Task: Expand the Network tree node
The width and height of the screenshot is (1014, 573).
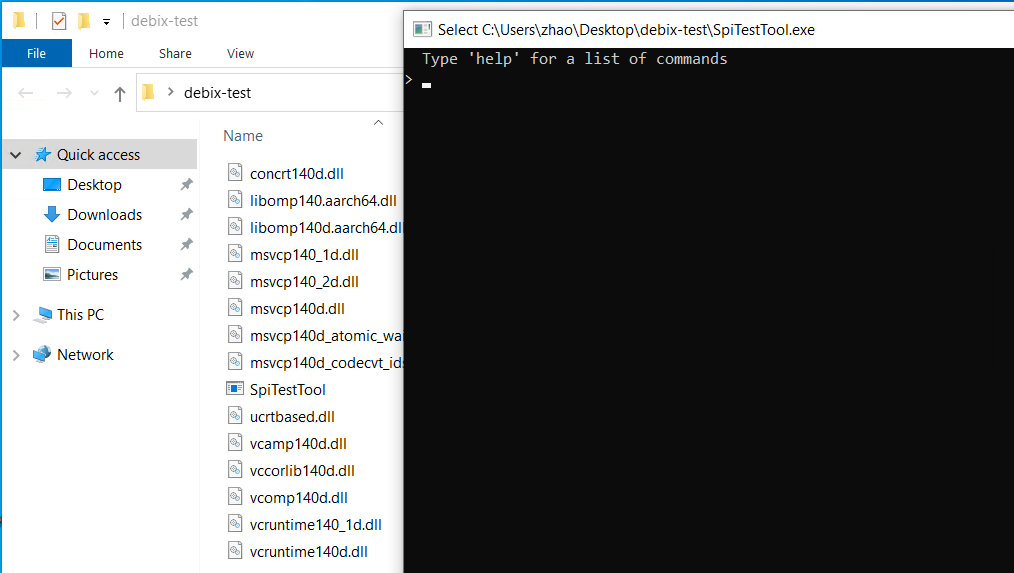Action: pyautogui.click(x=16, y=355)
